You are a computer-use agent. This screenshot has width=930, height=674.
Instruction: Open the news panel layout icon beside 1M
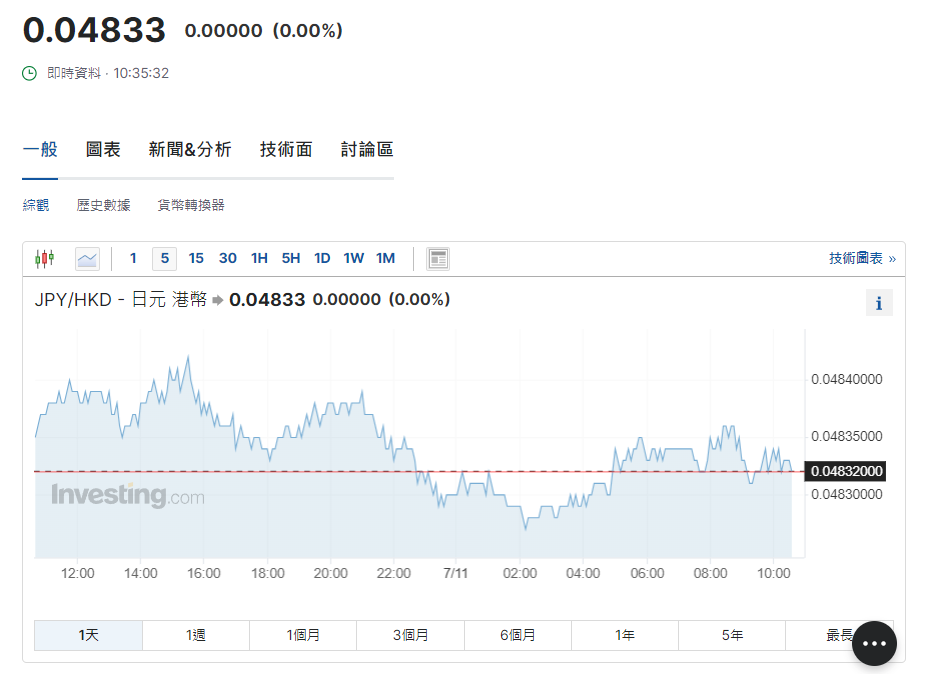pos(437,258)
